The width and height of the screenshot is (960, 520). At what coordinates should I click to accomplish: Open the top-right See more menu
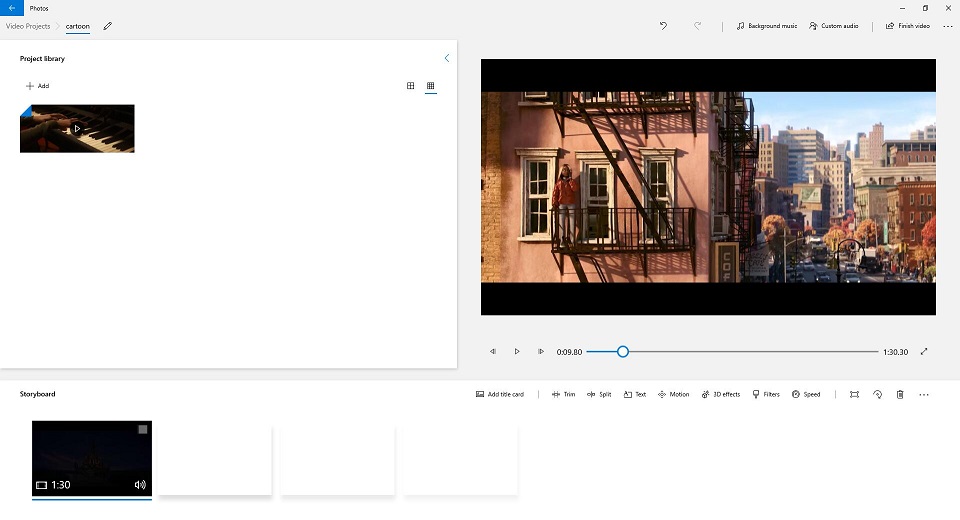(948, 26)
